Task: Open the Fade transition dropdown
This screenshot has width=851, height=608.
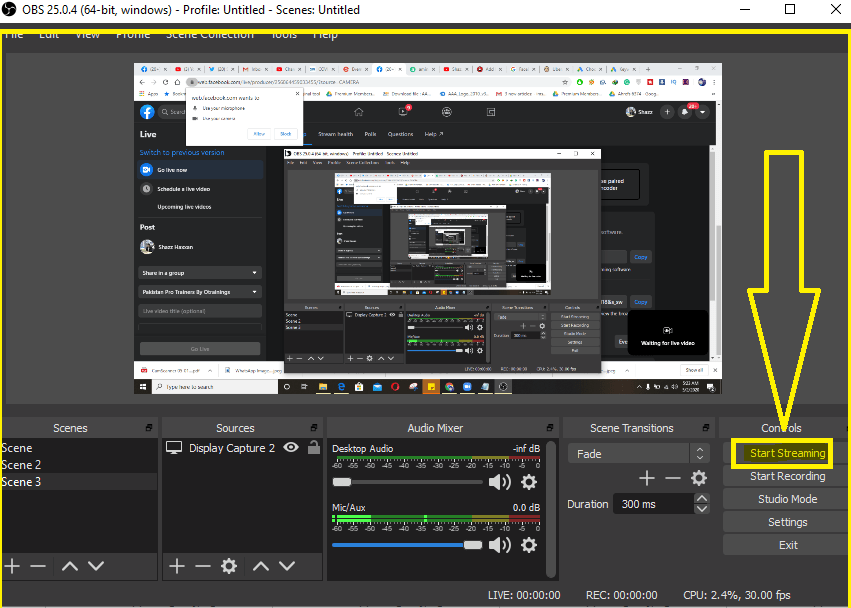Action: [638, 454]
